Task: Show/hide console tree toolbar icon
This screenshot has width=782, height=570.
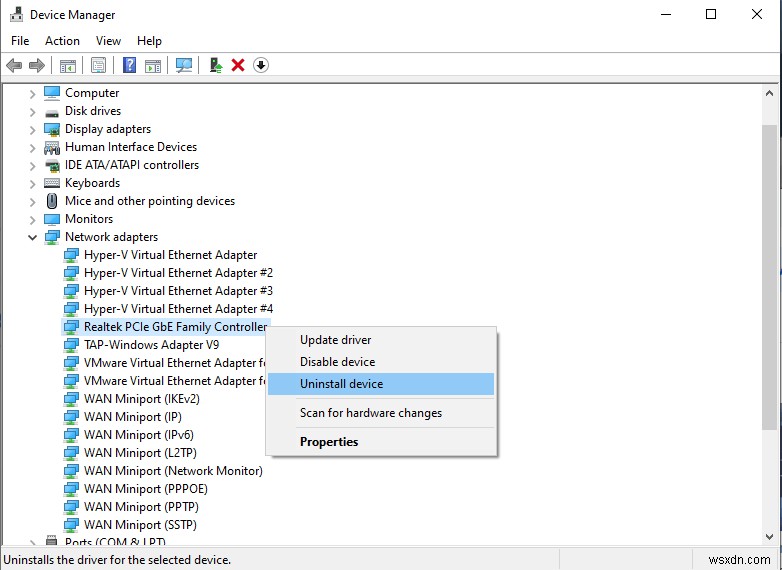Action: coord(68,65)
